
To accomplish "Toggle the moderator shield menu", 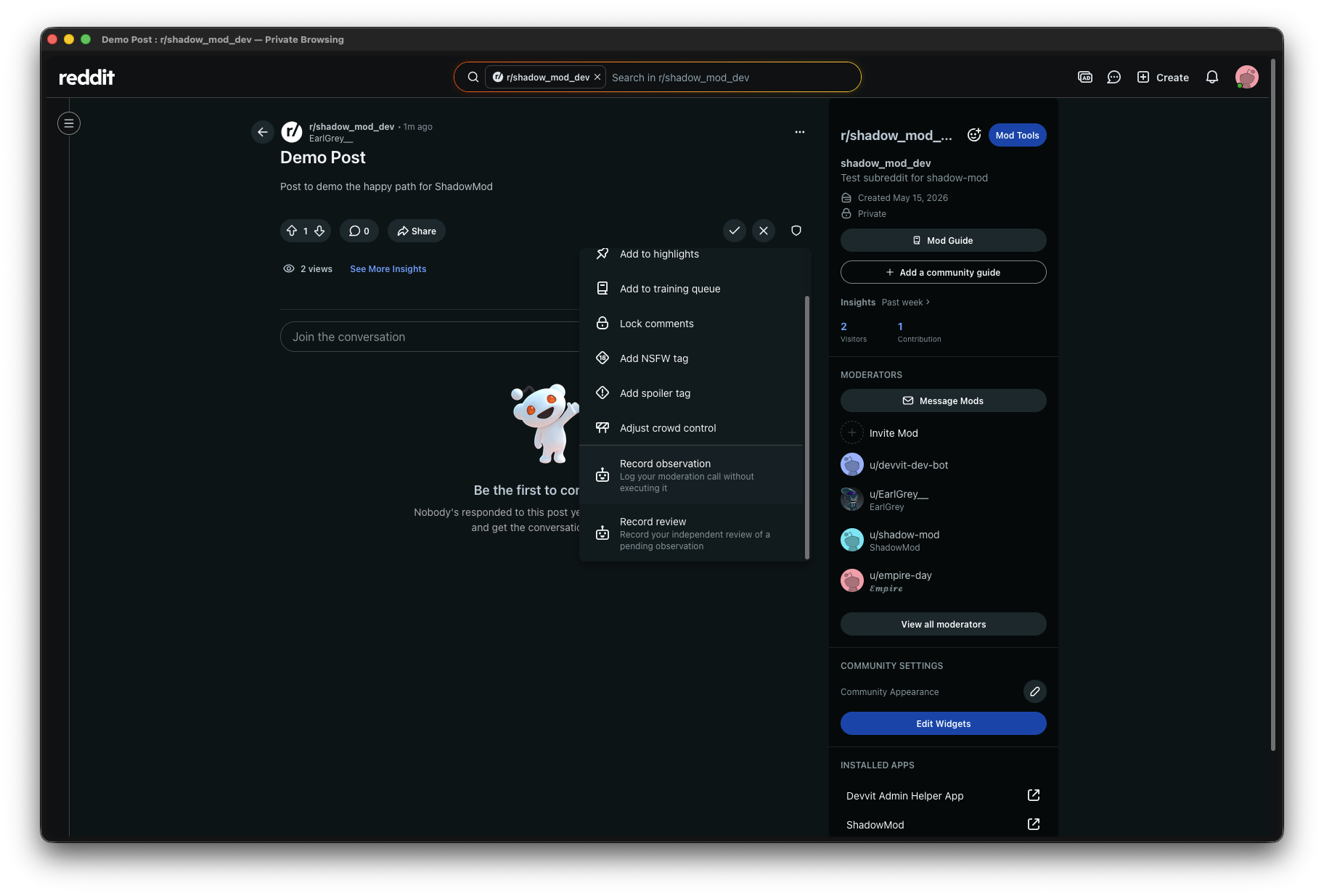I will tap(796, 231).
